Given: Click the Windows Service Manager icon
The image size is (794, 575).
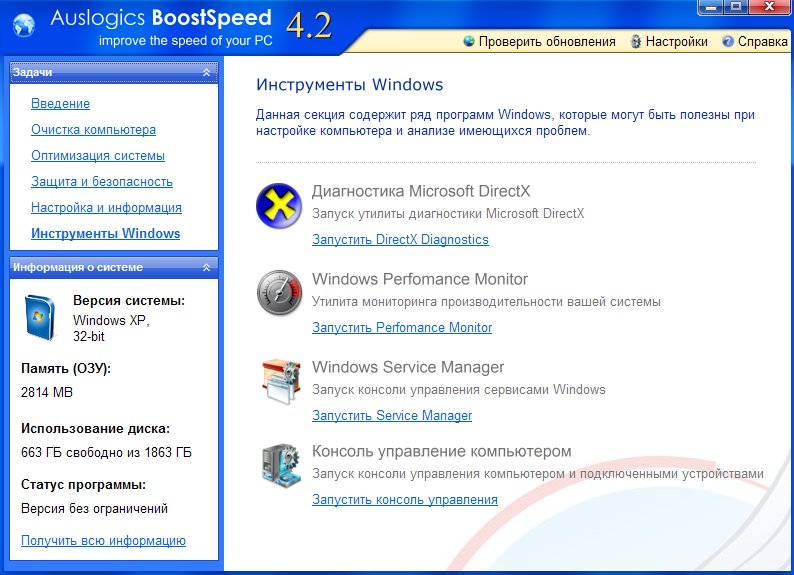Looking at the screenshot, I should (x=281, y=381).
